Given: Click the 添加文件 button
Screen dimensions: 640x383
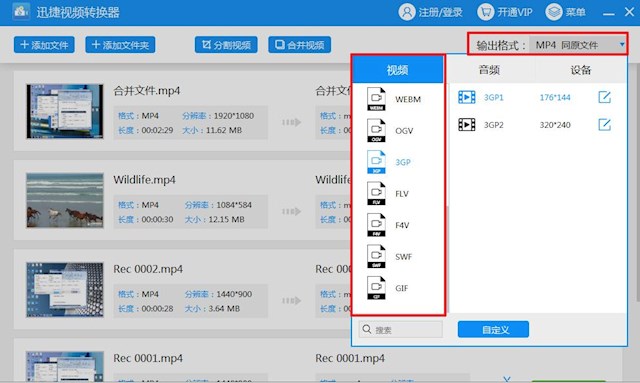Looking at the screenshot, I should click(x=44, y=45).
